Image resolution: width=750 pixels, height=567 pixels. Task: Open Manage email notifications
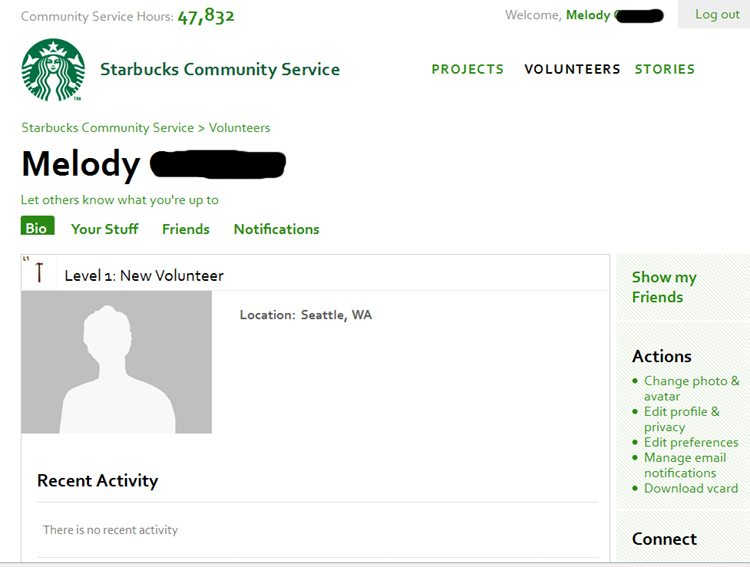tap(685, 465)
